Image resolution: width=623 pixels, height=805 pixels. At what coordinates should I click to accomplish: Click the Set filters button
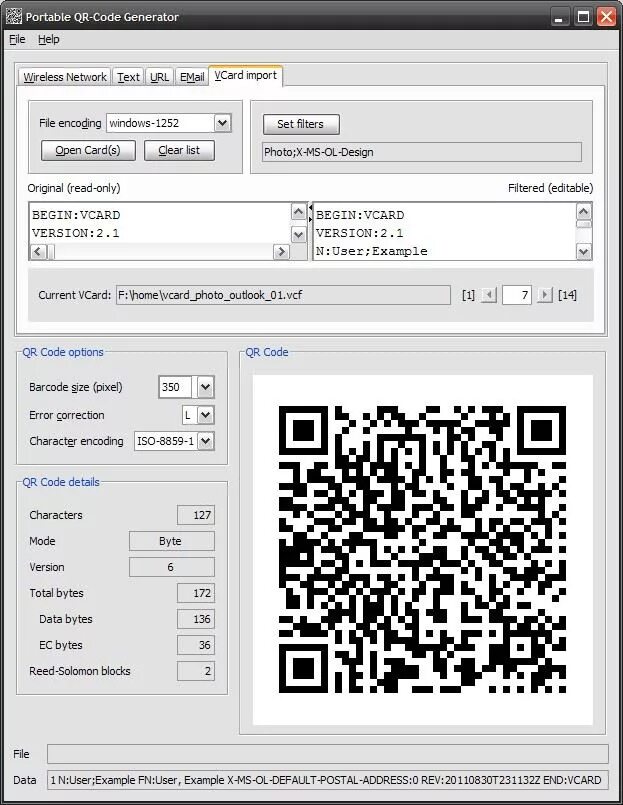[x=300, y=124]
